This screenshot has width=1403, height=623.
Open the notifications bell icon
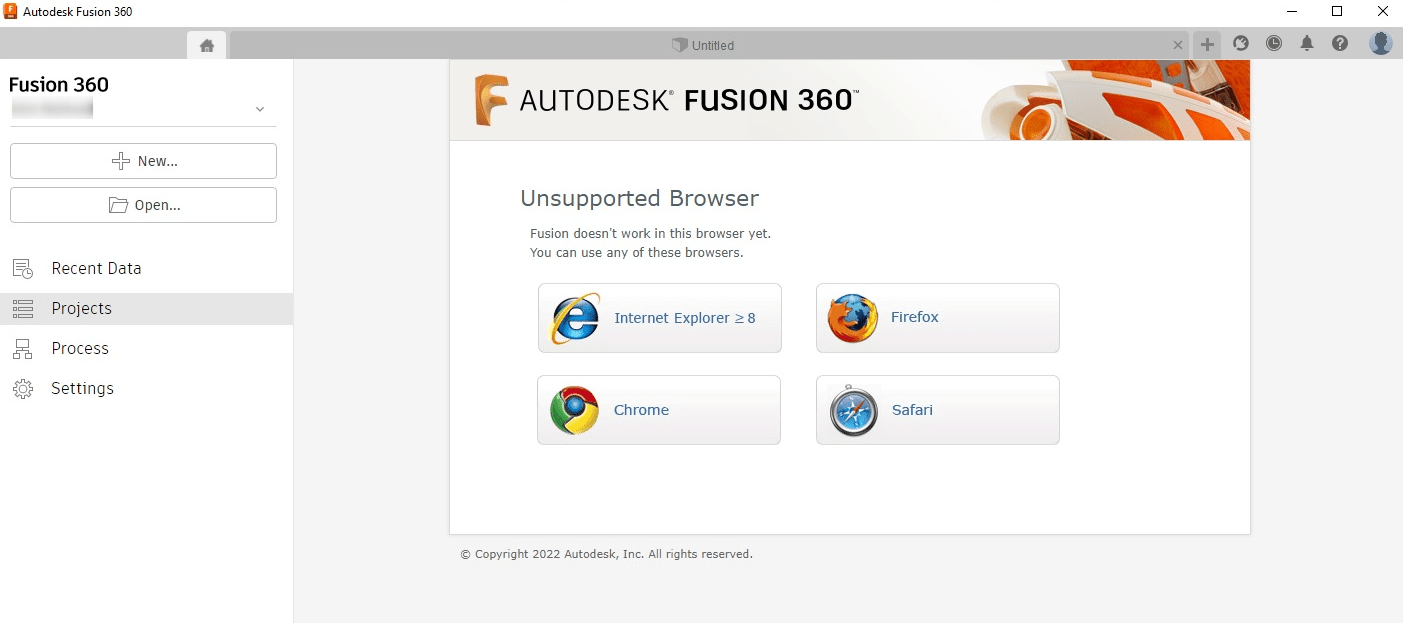[1307, 44]
